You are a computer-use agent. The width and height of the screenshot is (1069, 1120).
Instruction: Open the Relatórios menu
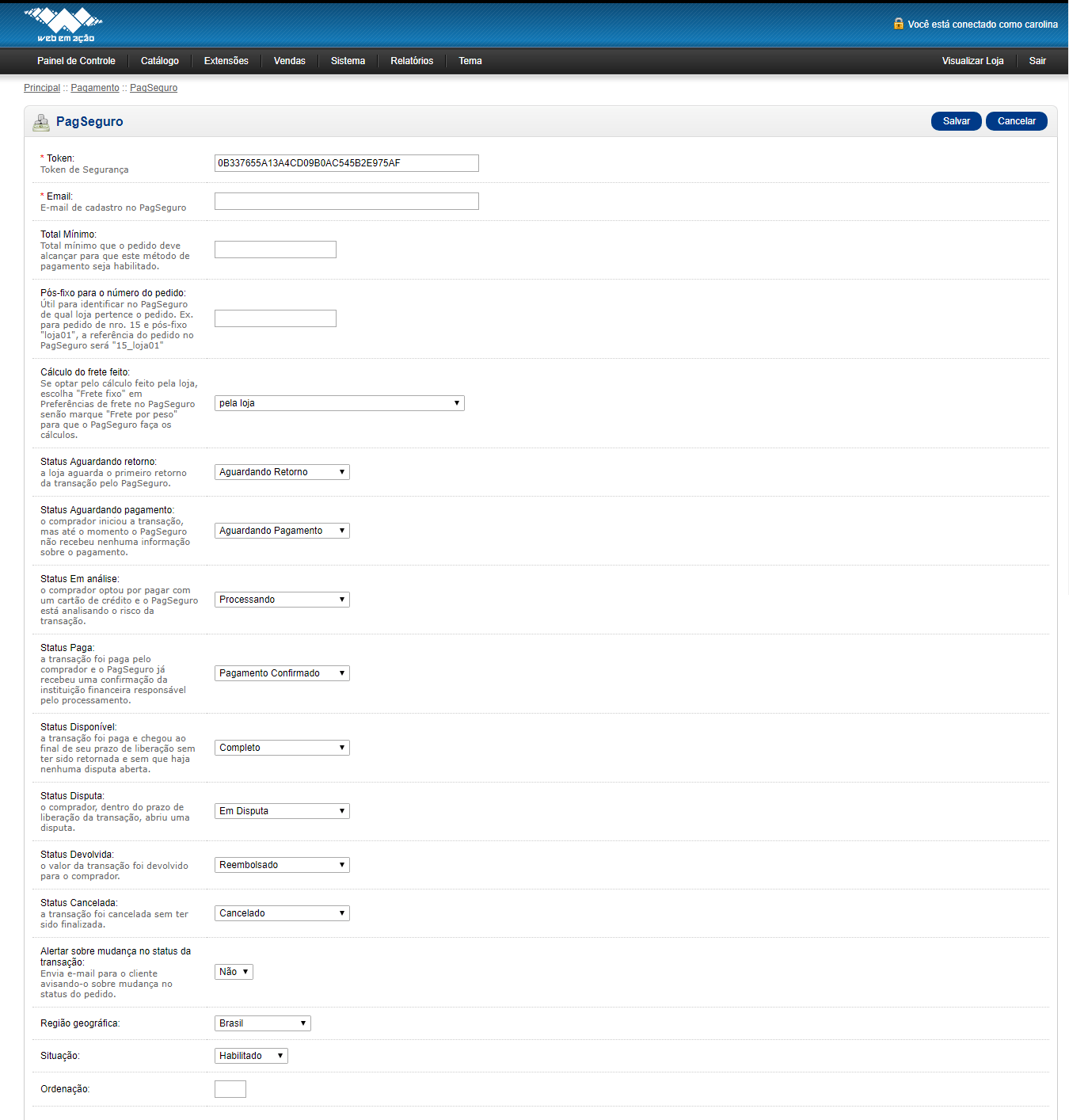click(x=412, y=61)
